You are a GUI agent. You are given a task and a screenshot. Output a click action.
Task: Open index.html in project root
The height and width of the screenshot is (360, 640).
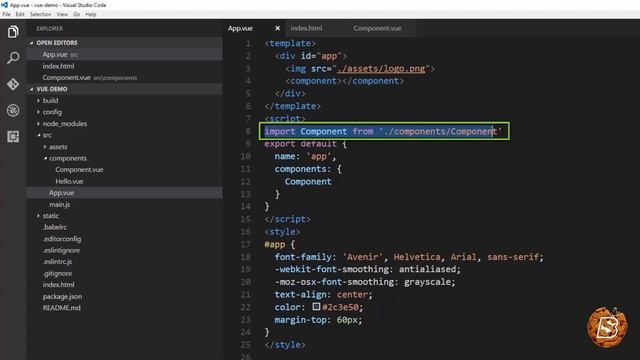pyautogui.click(x=58, y=285)
